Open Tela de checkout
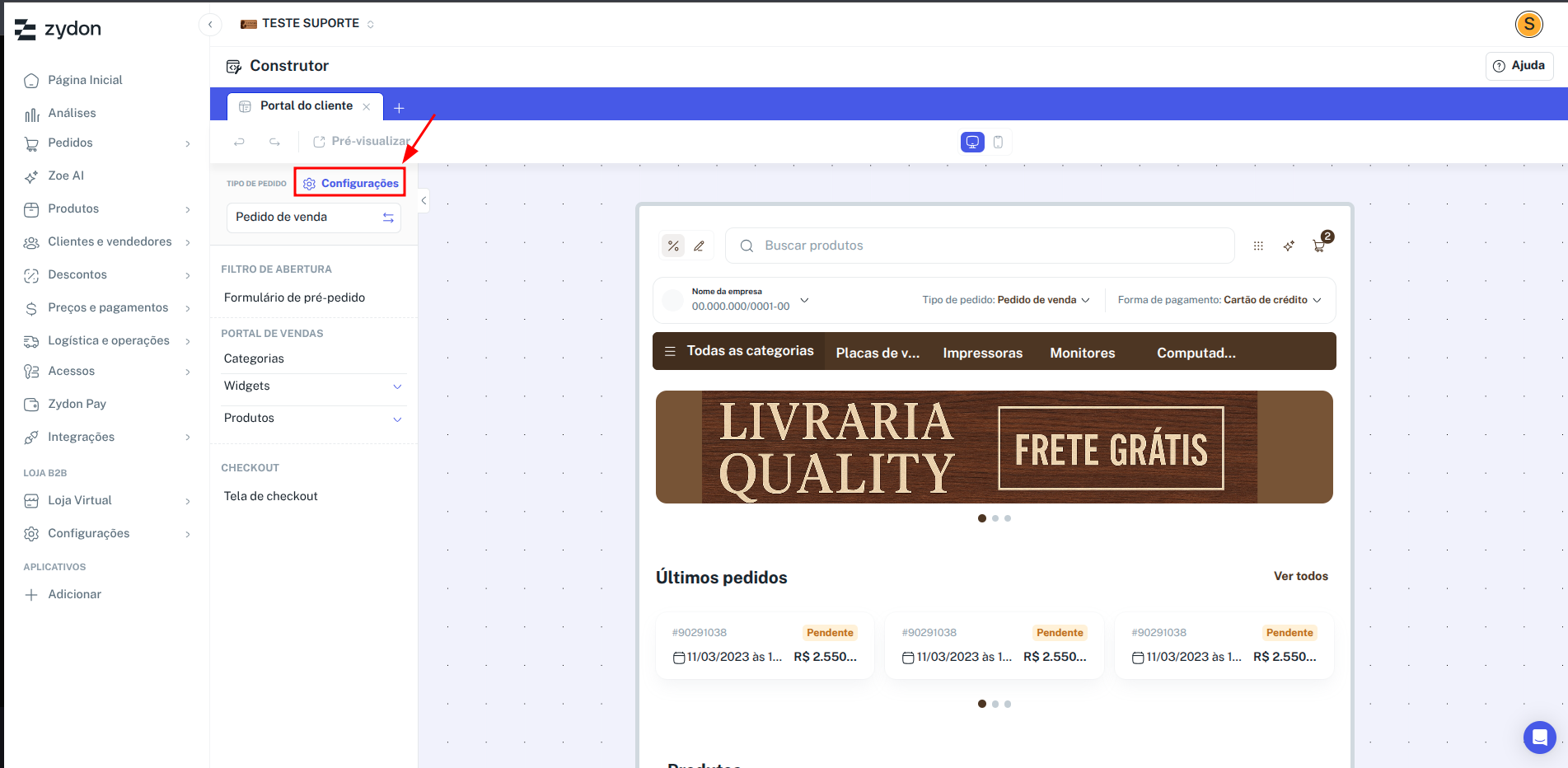Image resolution: width=1568 pixels, height=768 pixels. 270,496
